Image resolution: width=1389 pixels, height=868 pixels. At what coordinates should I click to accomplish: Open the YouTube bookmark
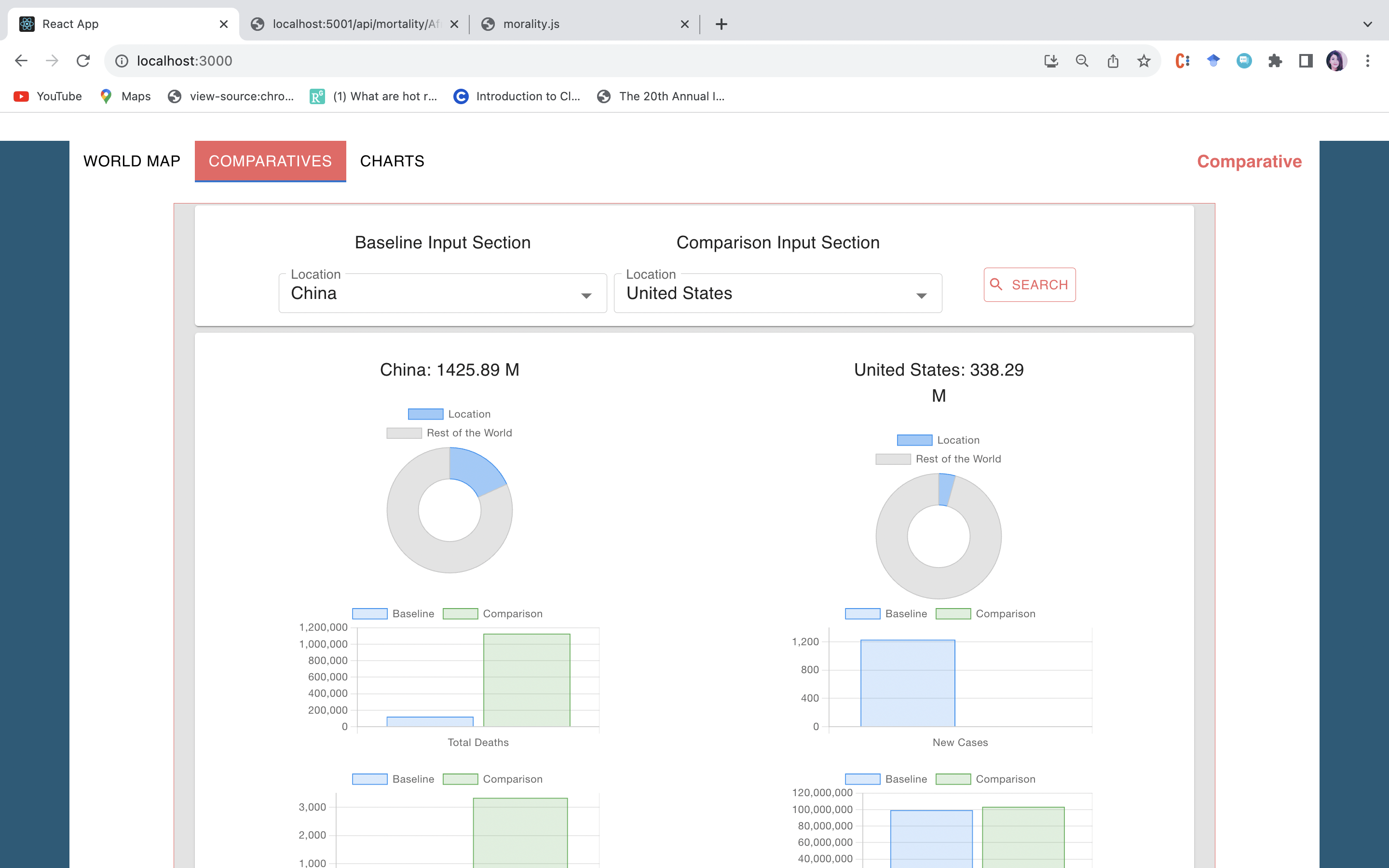point(48,96)
